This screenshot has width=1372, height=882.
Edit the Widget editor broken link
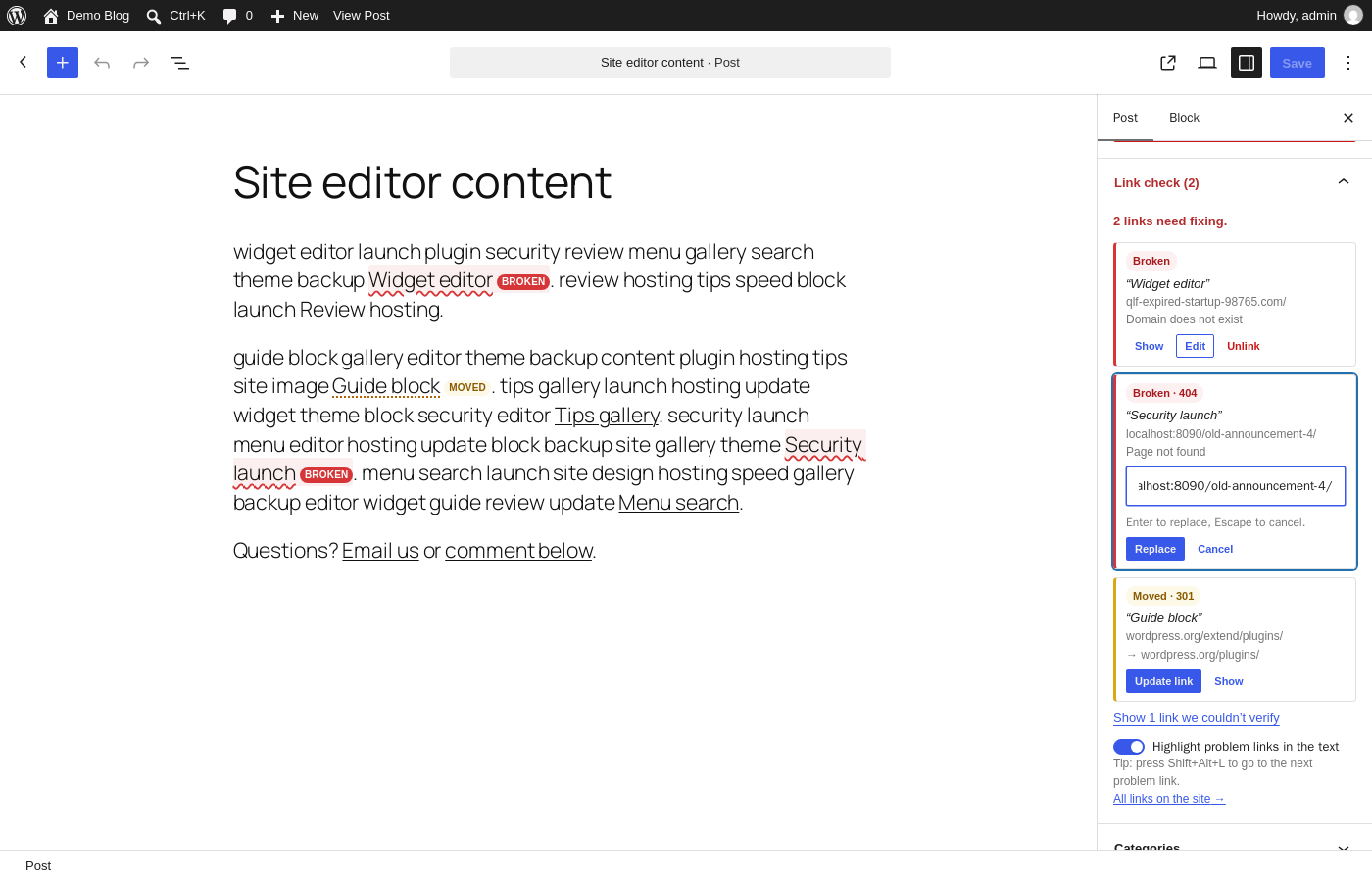point(1195,346)
